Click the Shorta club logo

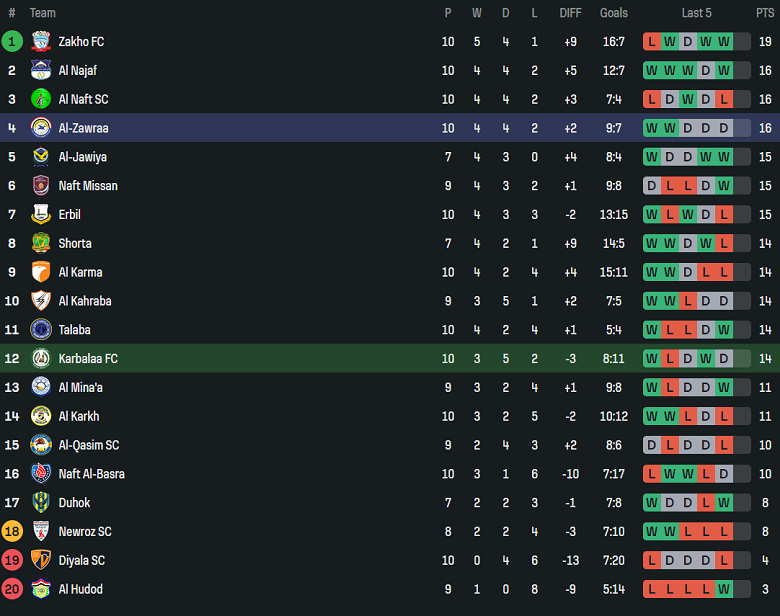(x=41, y=243)
